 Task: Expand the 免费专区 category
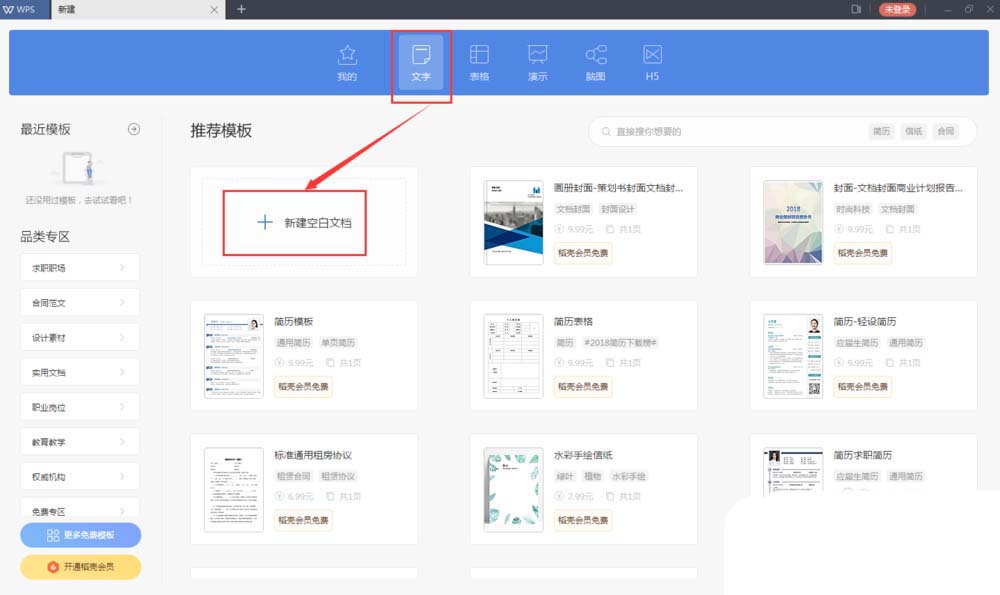(x=79, y=511)
